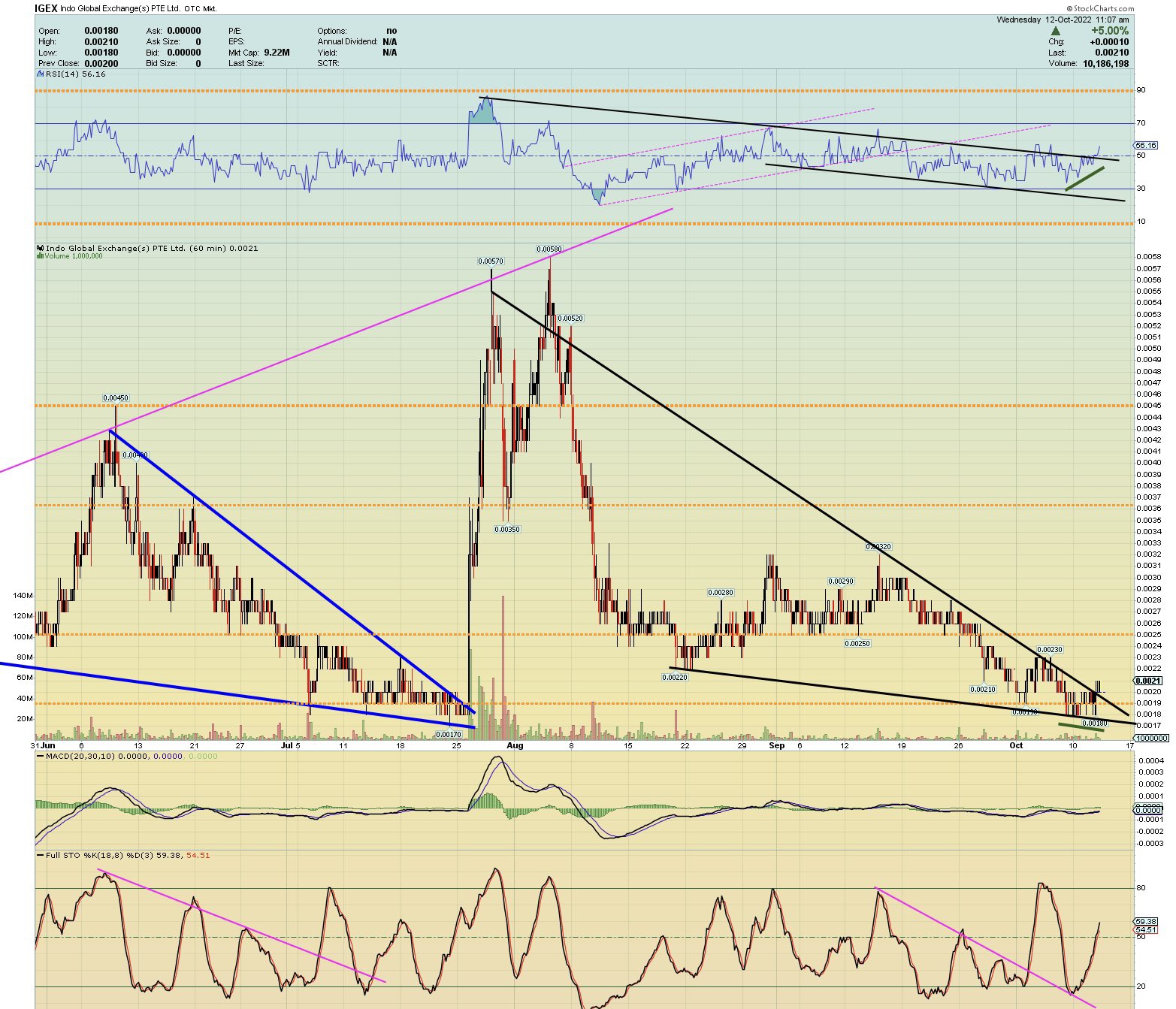Click the 'Volume 1,000,000' legend

70,255
